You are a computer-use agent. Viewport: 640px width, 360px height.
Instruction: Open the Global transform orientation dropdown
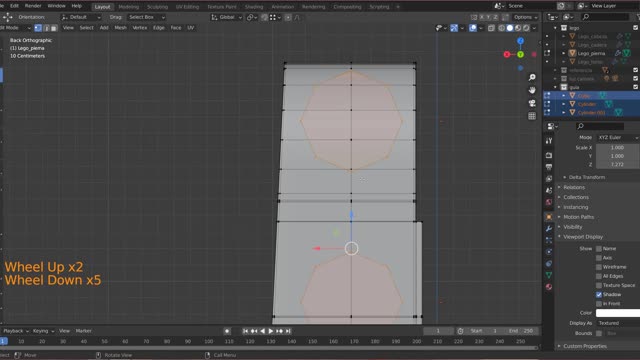227,17
